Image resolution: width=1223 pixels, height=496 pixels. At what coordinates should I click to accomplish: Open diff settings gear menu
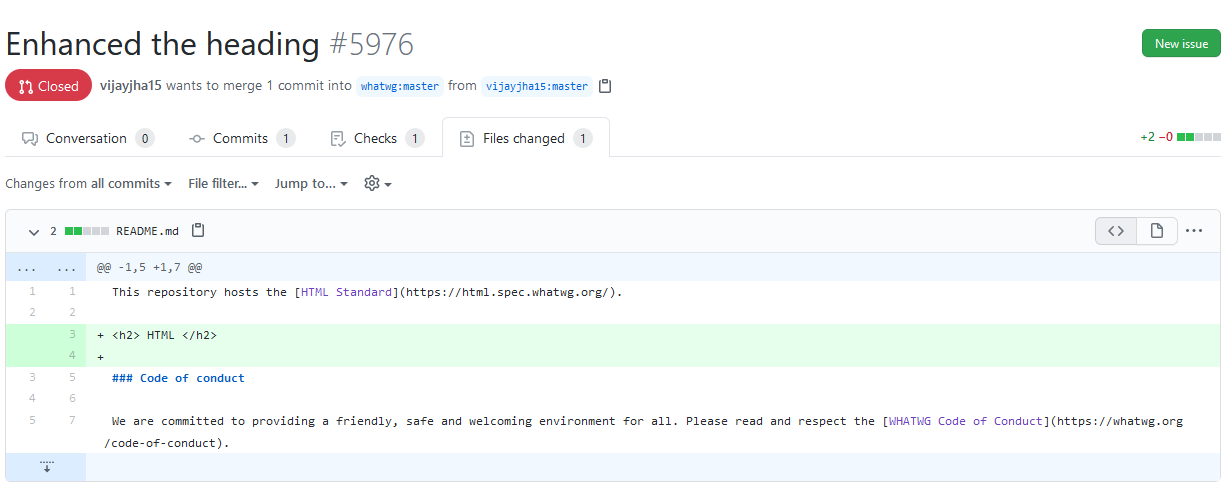(x=377, y=183)
